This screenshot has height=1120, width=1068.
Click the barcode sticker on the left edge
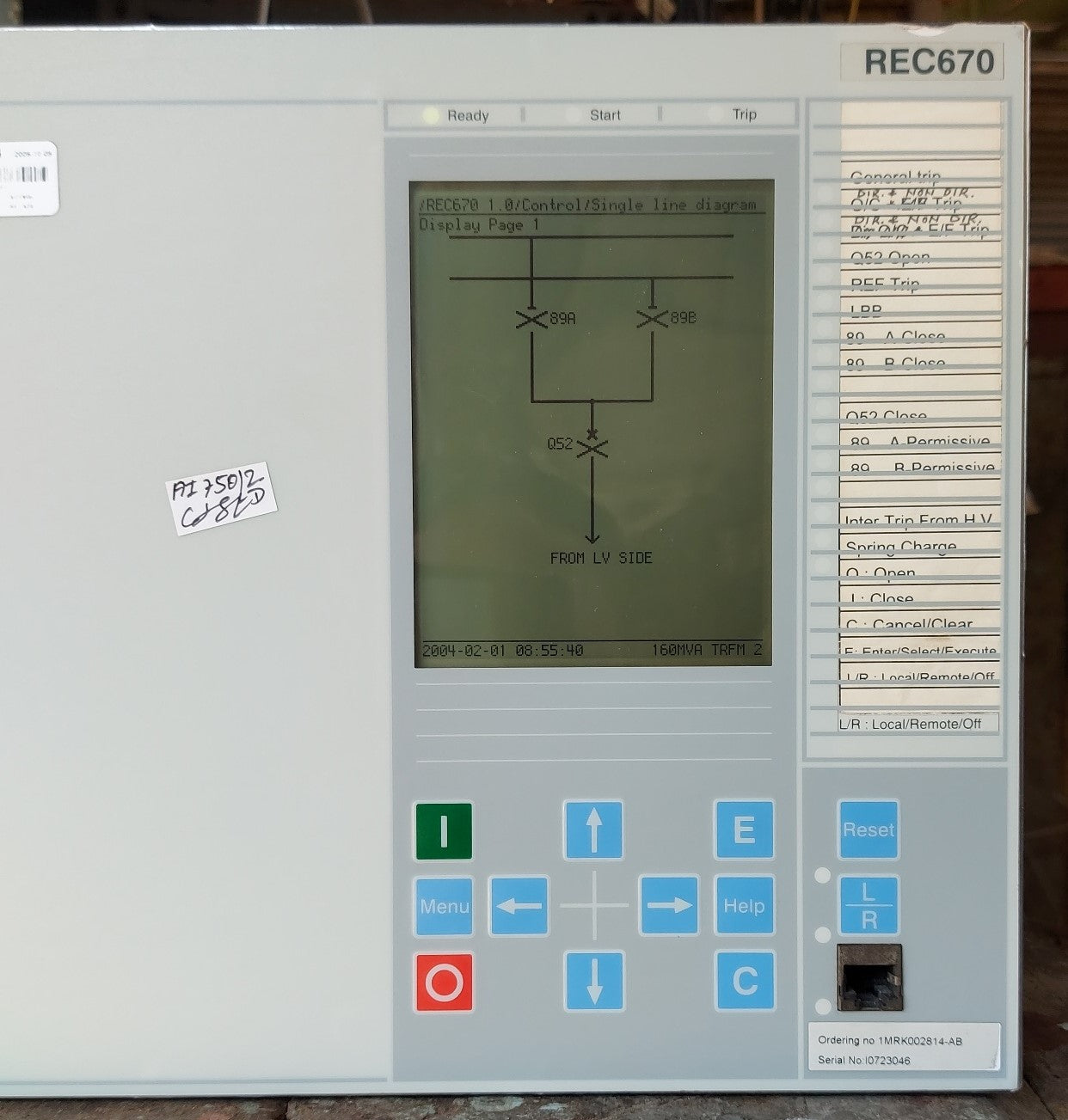point(27,177)
